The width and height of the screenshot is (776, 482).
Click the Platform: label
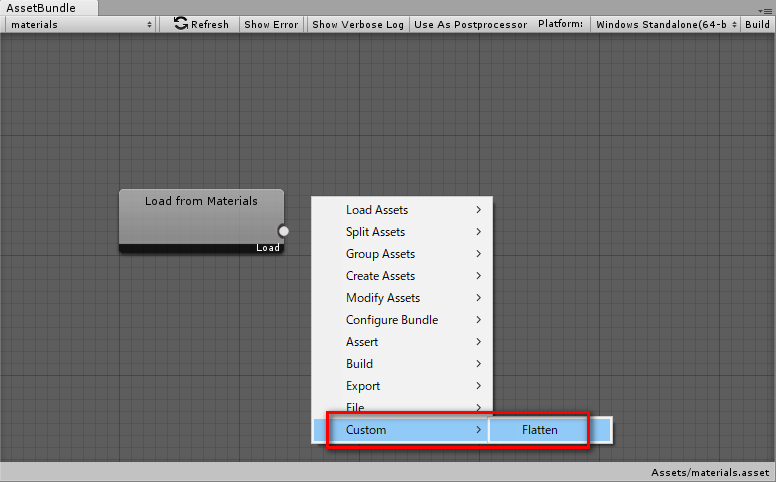[x=561, y=24]
